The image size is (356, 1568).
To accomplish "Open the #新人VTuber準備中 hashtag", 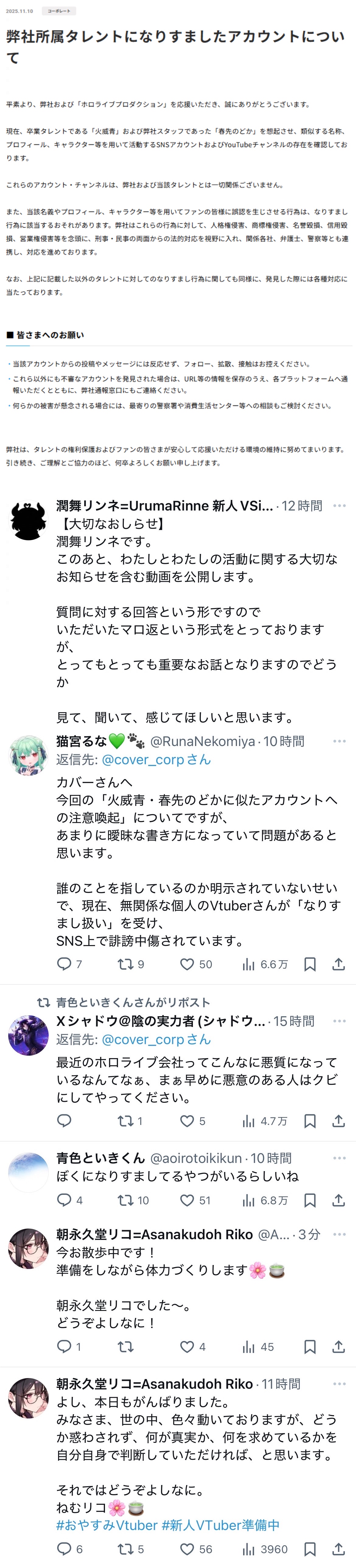I will tap(220, 1525).
